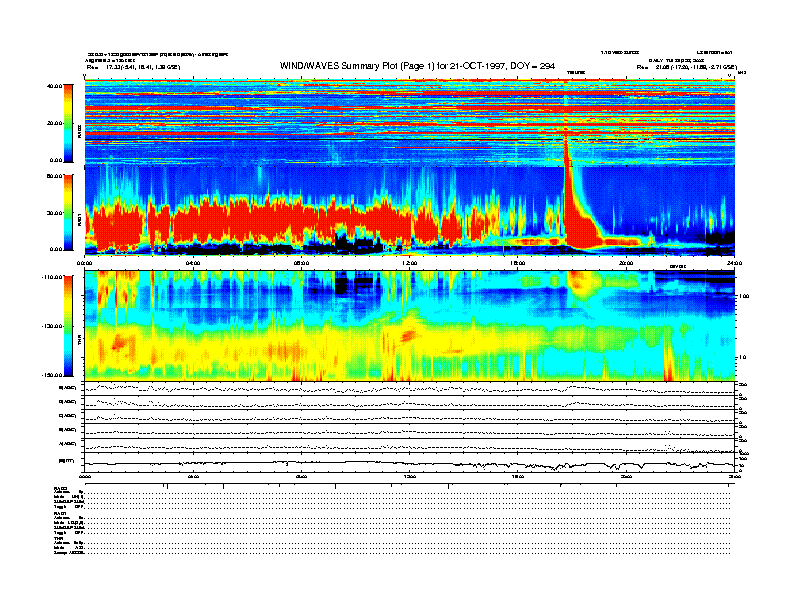Click the solid magnetic field trace panel

410,463
